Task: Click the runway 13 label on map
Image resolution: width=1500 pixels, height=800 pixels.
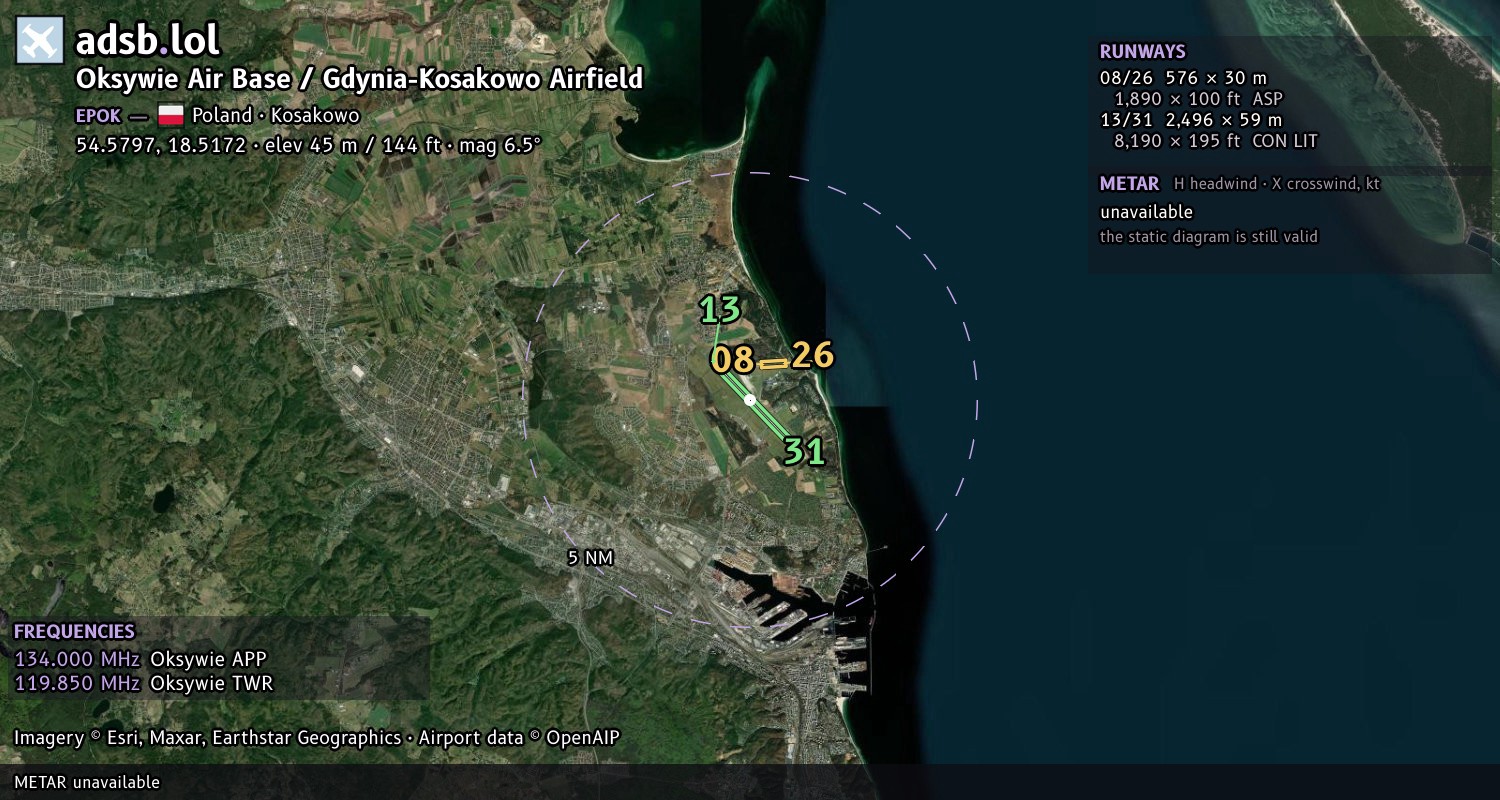Action: (x=720, y=310)
